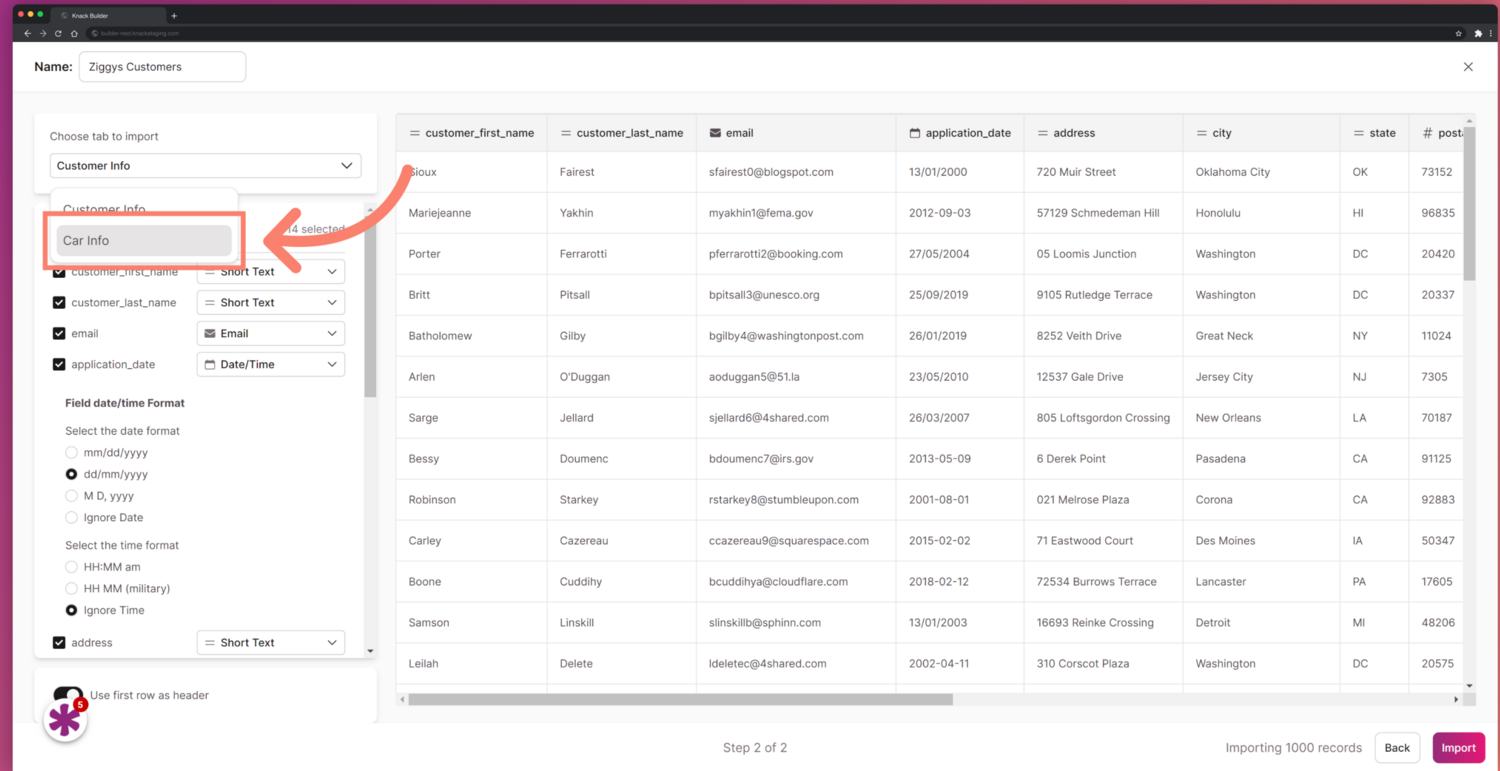This screenshot has height=771, width=1500.
Task: Reload the page with the refresh icon
Action: click(58, 33)
